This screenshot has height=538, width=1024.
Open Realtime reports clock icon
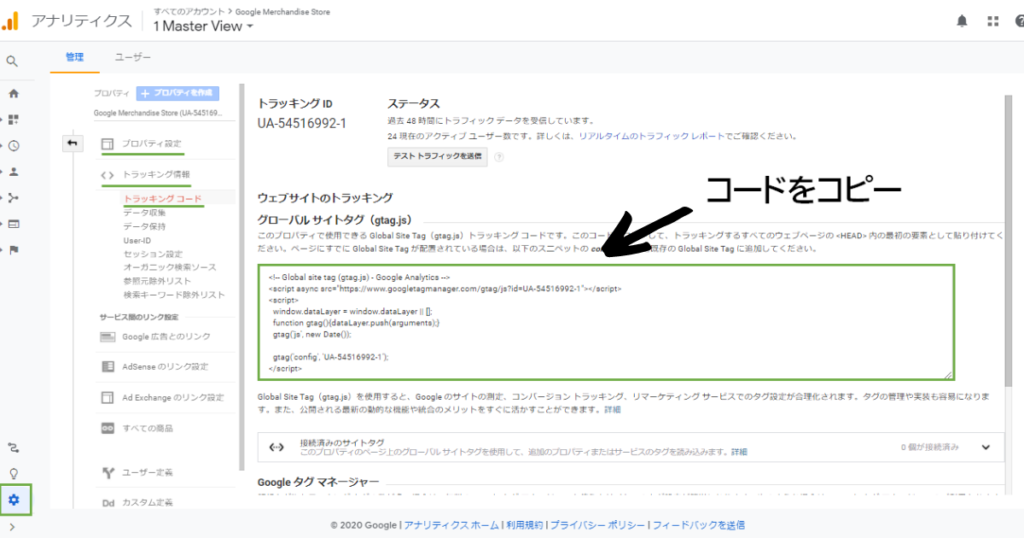[13, 146]
